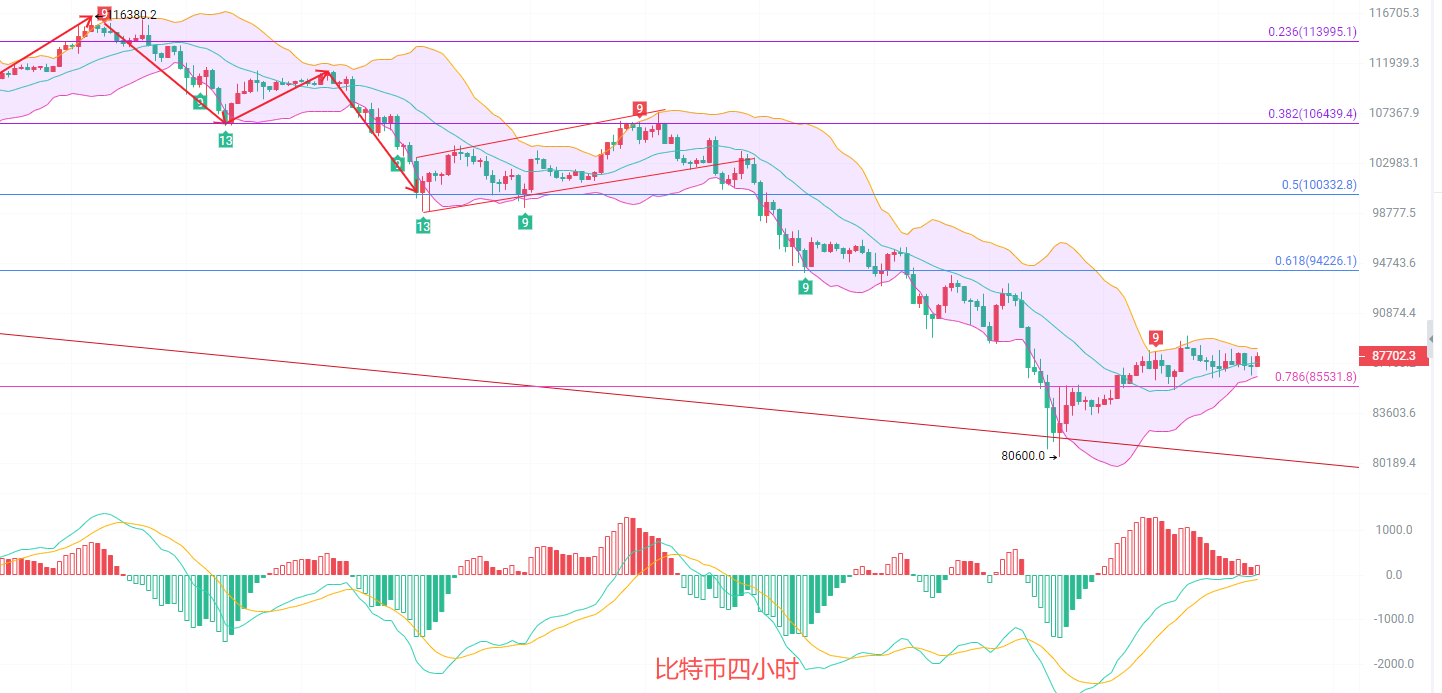1442x693 pixels.
Task: Select the 0.786(85531.8) Fibonacci label
Action: pyautogui.click(x=1315, y=377)
